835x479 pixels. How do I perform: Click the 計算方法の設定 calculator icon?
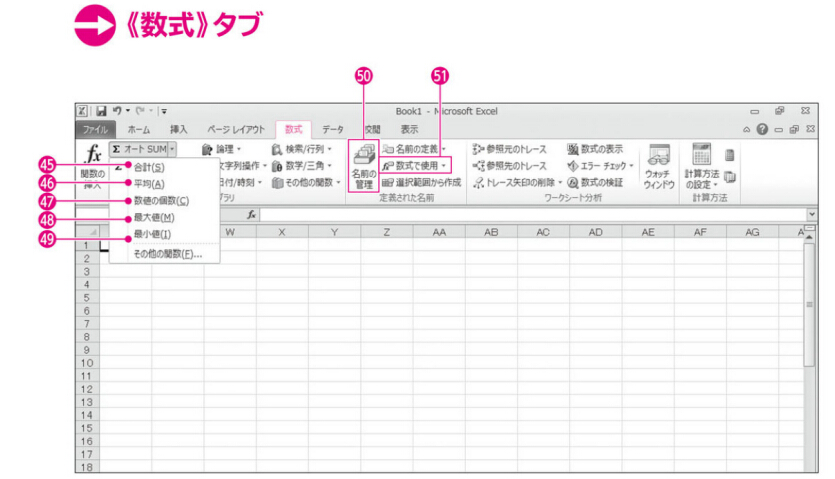point(701,154)
